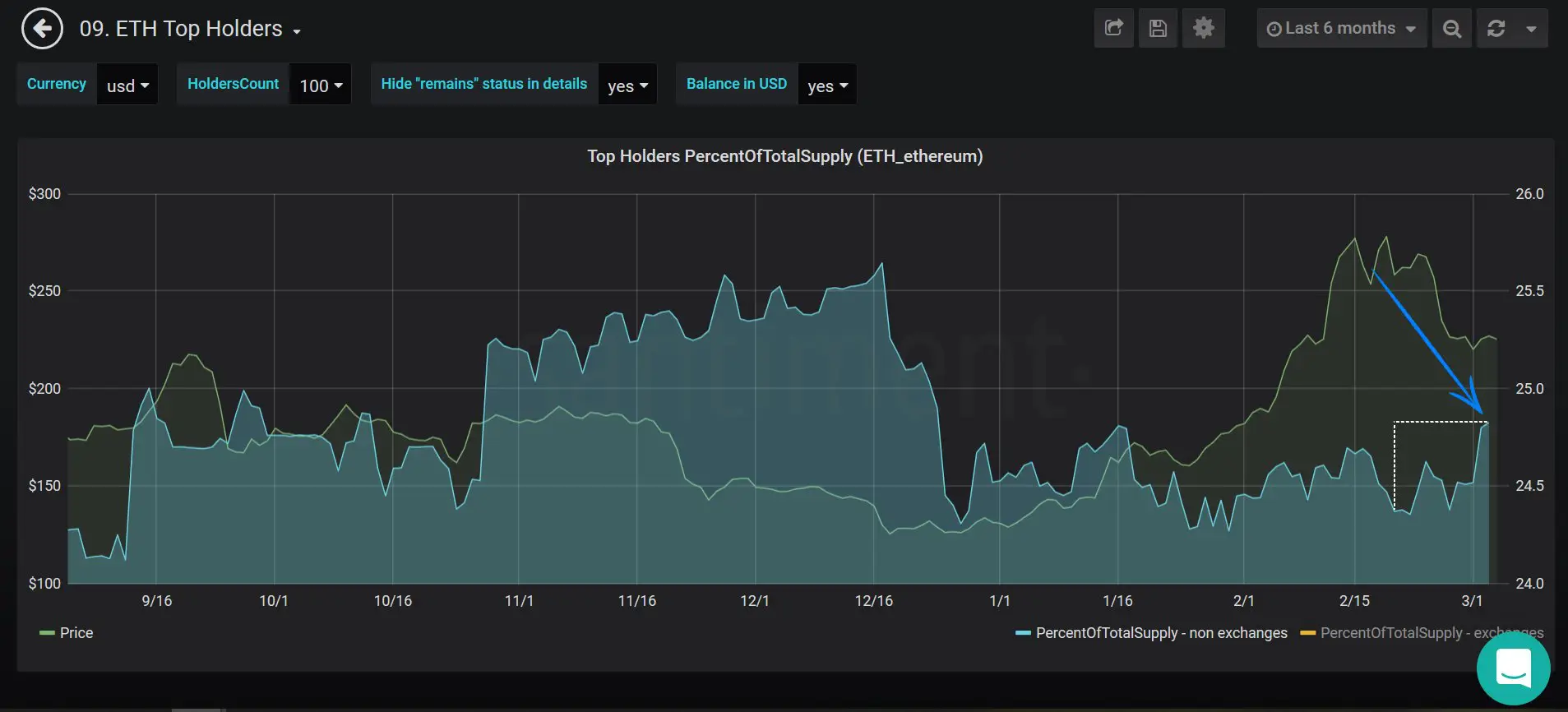Expand the refresh interval caret

point(1531,29)
